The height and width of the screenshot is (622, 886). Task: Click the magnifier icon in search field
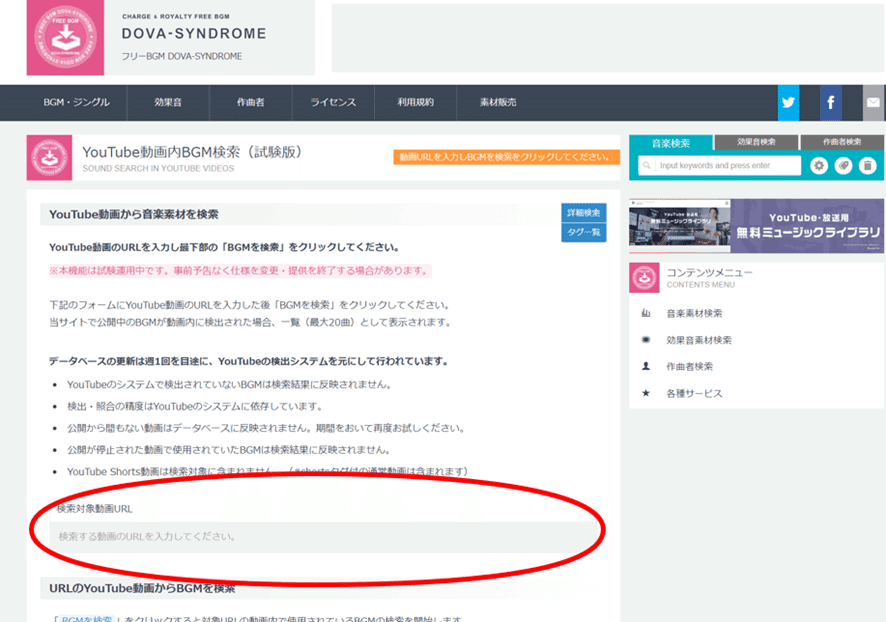646,166
